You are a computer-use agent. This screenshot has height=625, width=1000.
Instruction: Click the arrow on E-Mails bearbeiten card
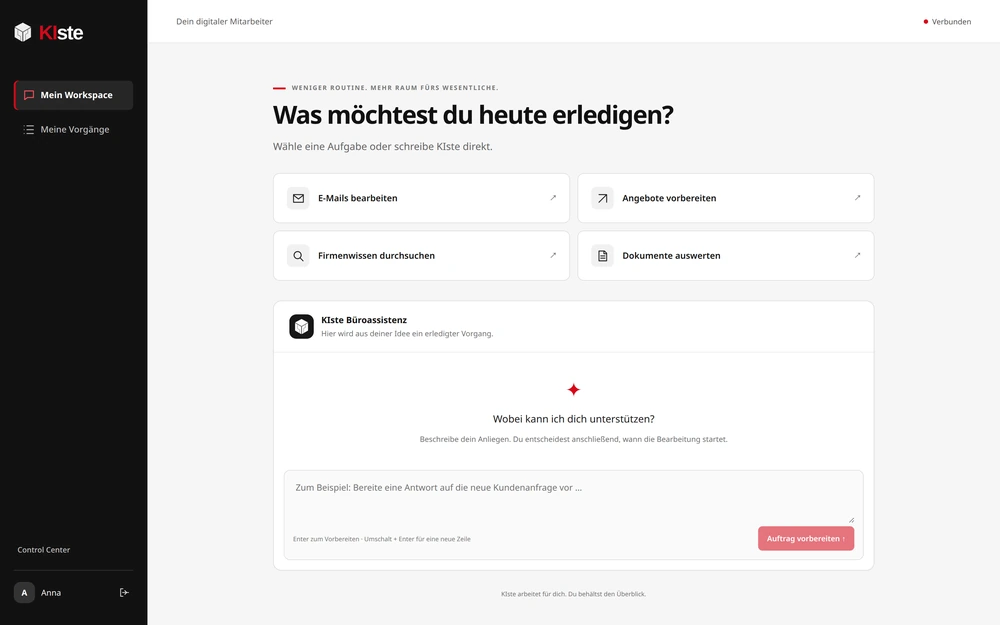[x=553, y=198]
